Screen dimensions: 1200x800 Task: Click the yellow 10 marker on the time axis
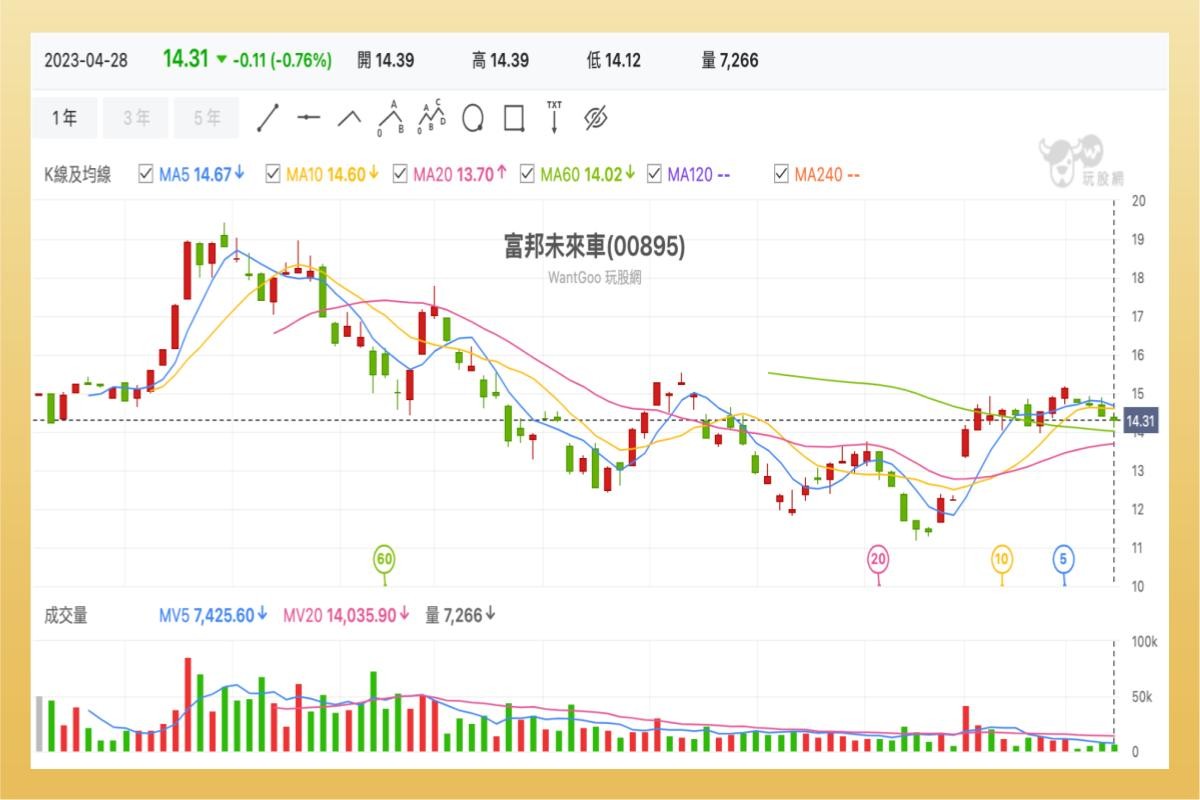(x=1002, y=559)
